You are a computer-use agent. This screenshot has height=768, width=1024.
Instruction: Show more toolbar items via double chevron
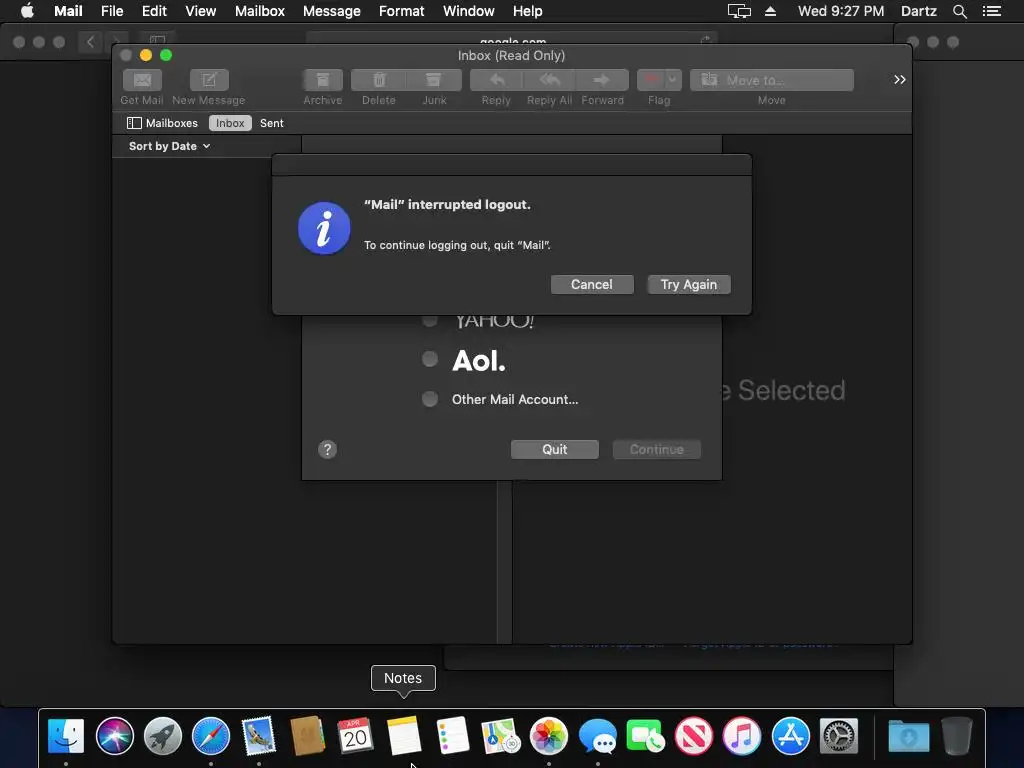click(x=900, y=80)
